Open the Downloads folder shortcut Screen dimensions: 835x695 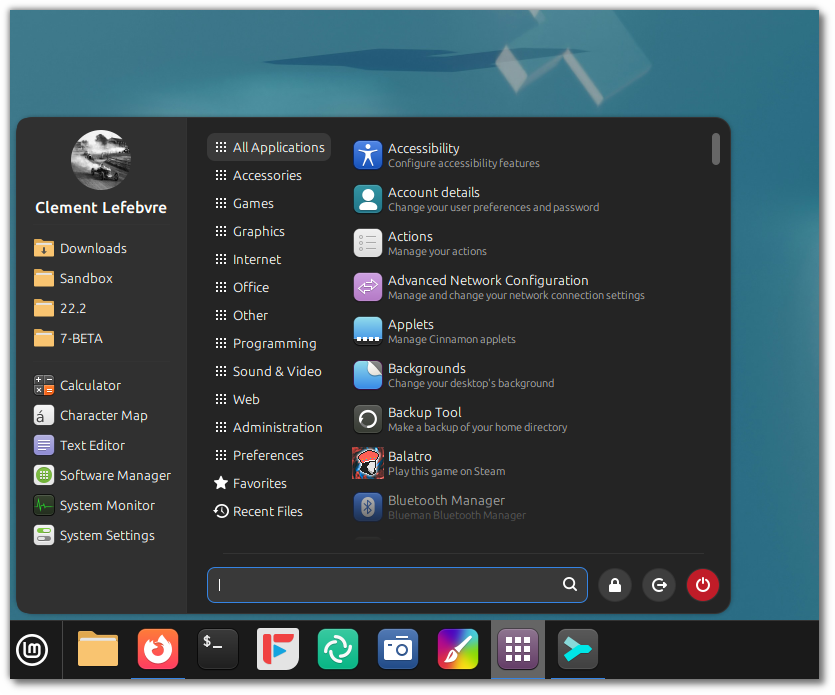point(92,248)
